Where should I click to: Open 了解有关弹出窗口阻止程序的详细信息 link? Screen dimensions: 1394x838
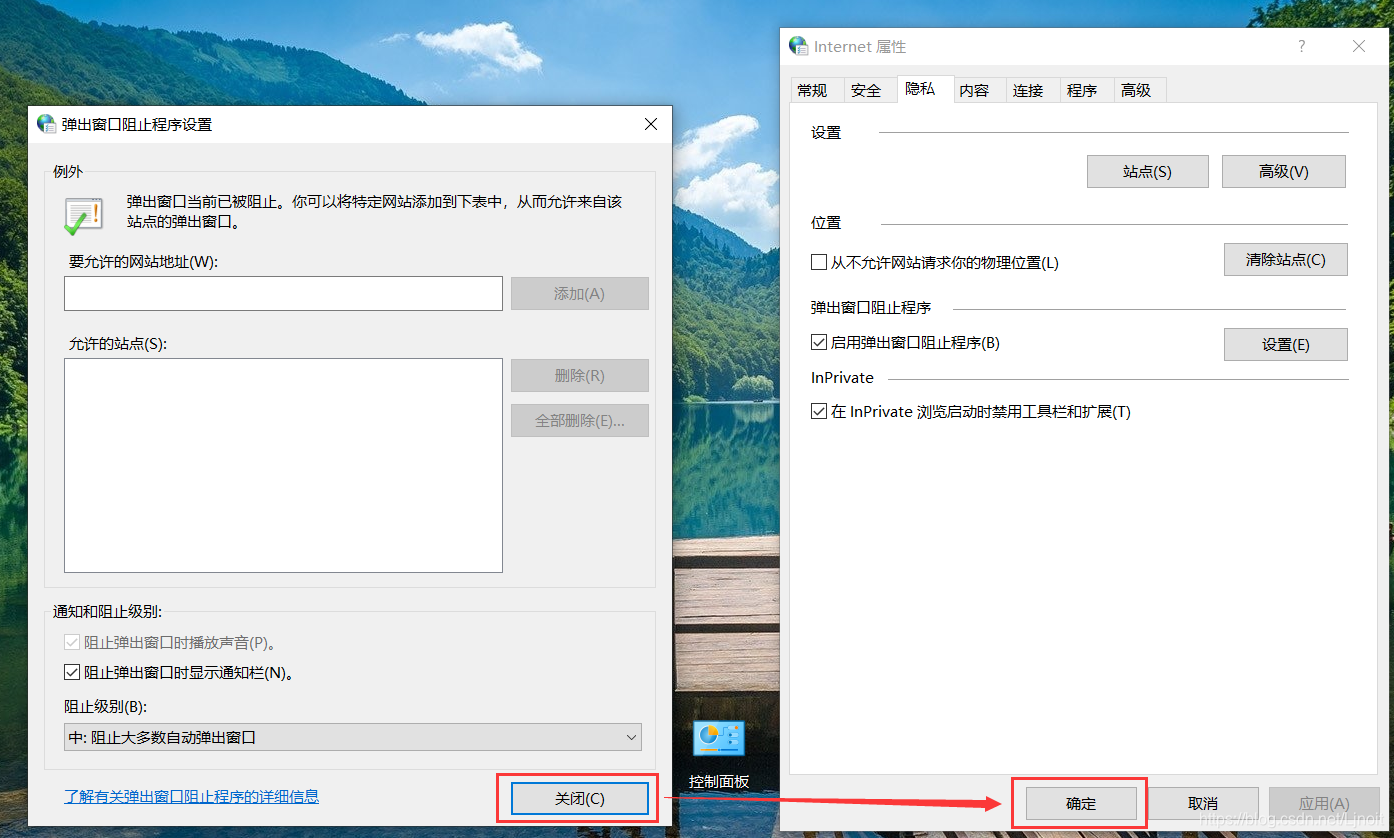192,797
